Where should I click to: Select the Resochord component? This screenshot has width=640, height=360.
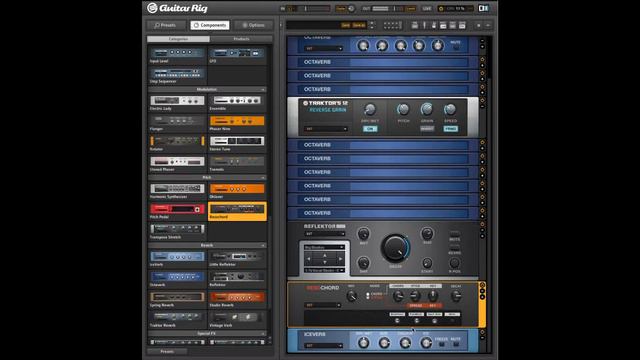pyautogui.click(x=237, y=211)
